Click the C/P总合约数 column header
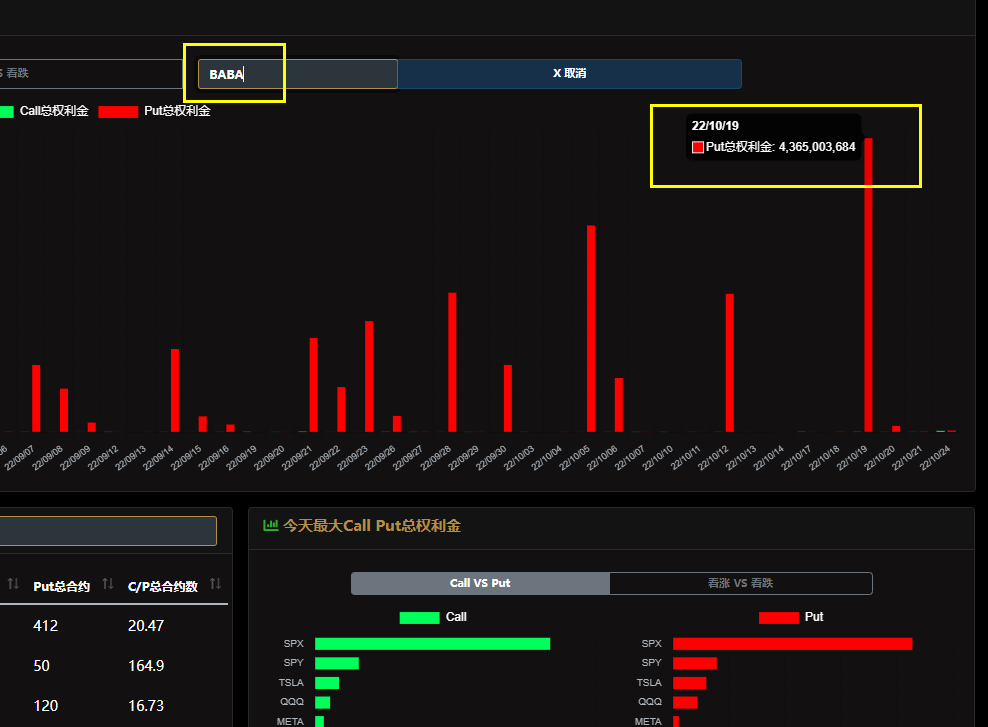Screen dimensions: 988x727 [163, 587]
